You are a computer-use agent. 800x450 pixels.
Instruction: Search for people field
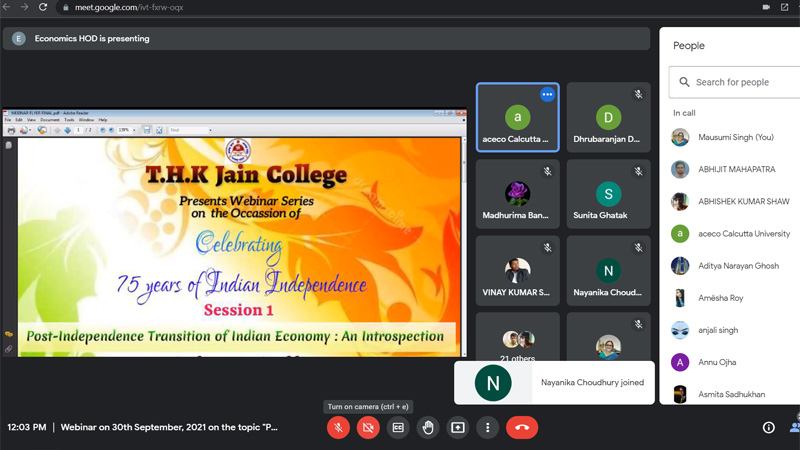click(x=735, y=82)
